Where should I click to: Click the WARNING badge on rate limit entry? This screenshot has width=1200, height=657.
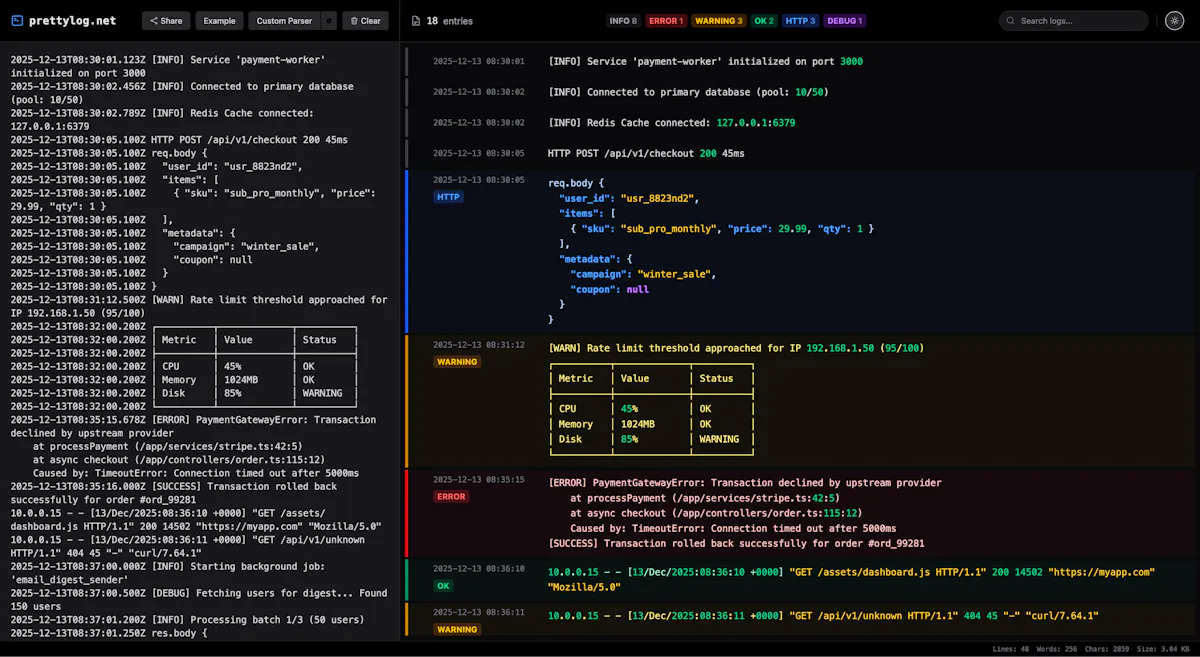click(x=457, y=362)
